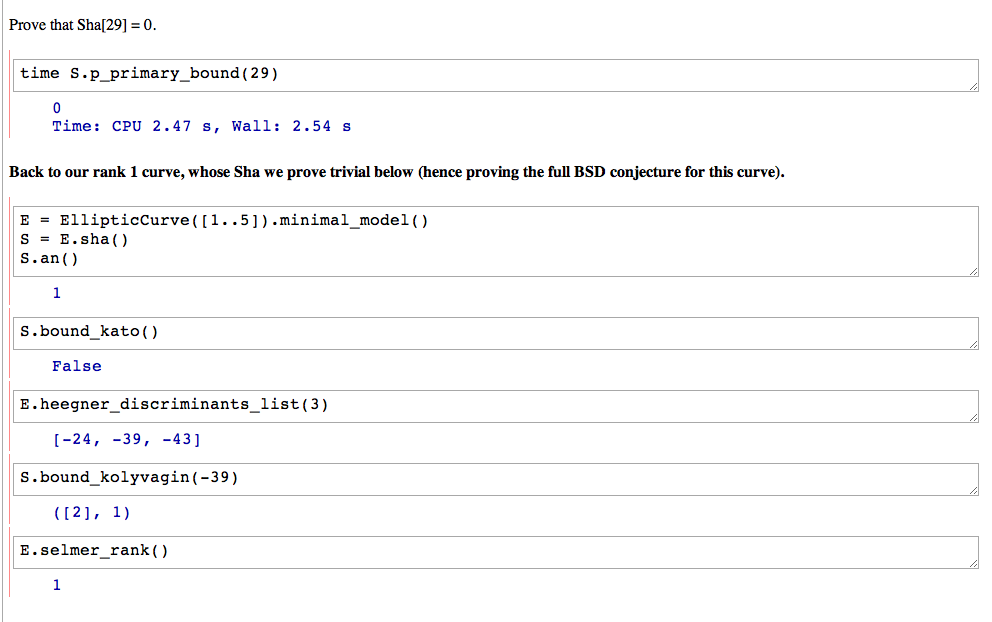
Task: Click the CPU and Wall time output
Action: click(201, 127)
